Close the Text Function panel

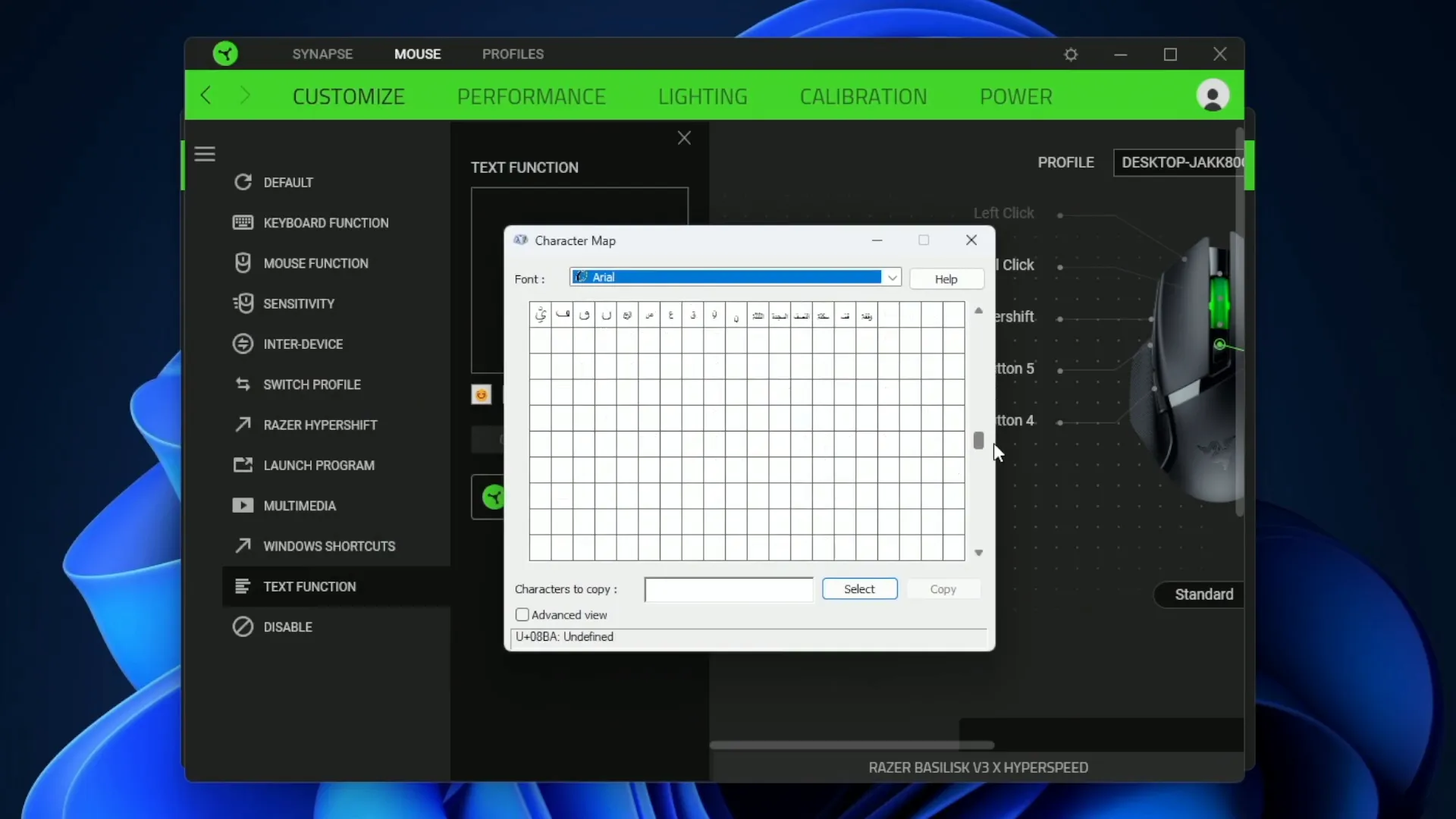click(x=684, y=137)
